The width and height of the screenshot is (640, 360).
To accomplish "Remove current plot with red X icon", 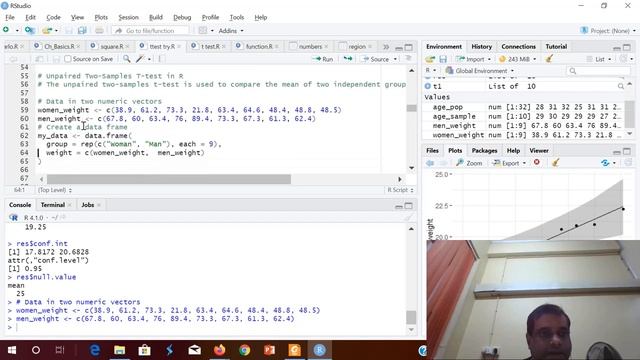I will click(537, 162).
